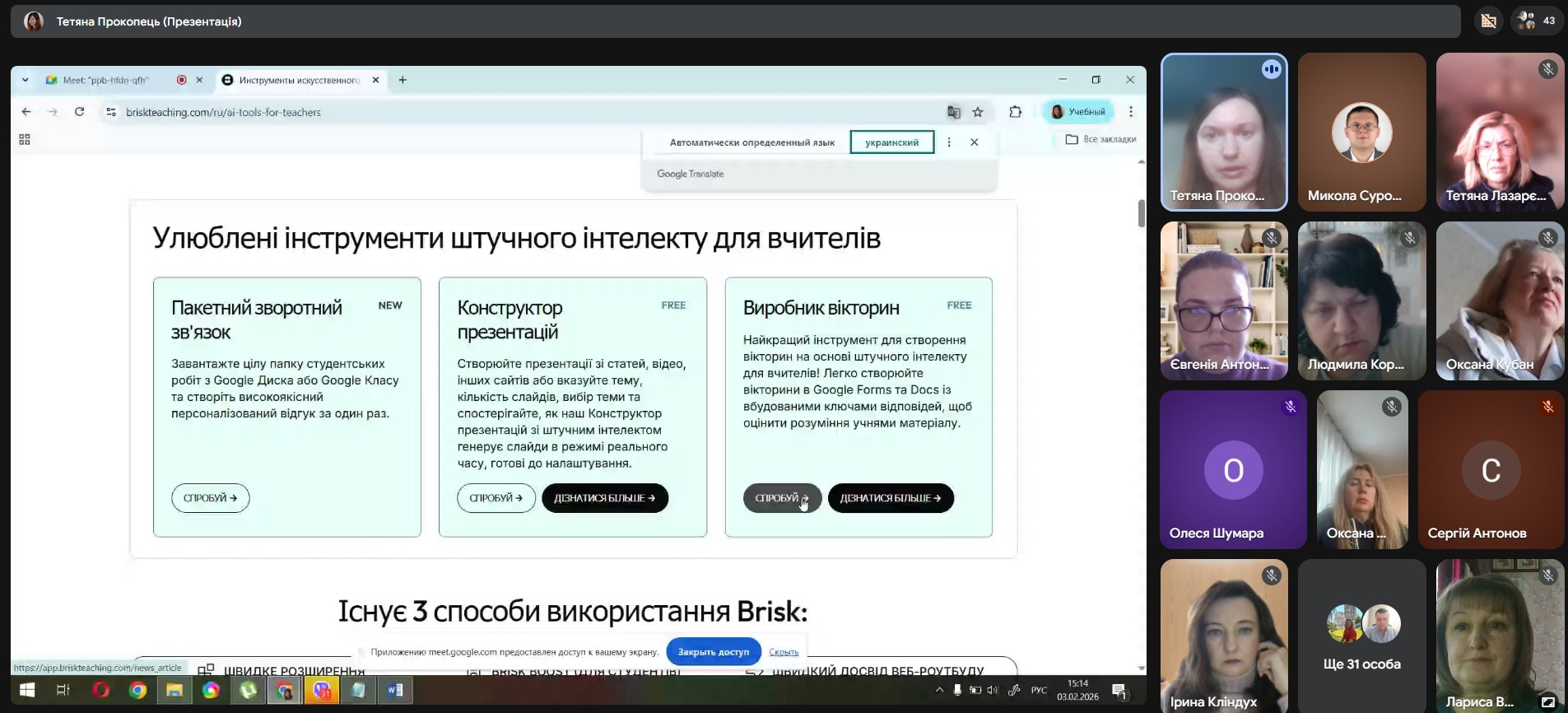1568x713 pixels.
Task: Select Тетяна Лазаре... video tile
Action: tap(1501, 132)
